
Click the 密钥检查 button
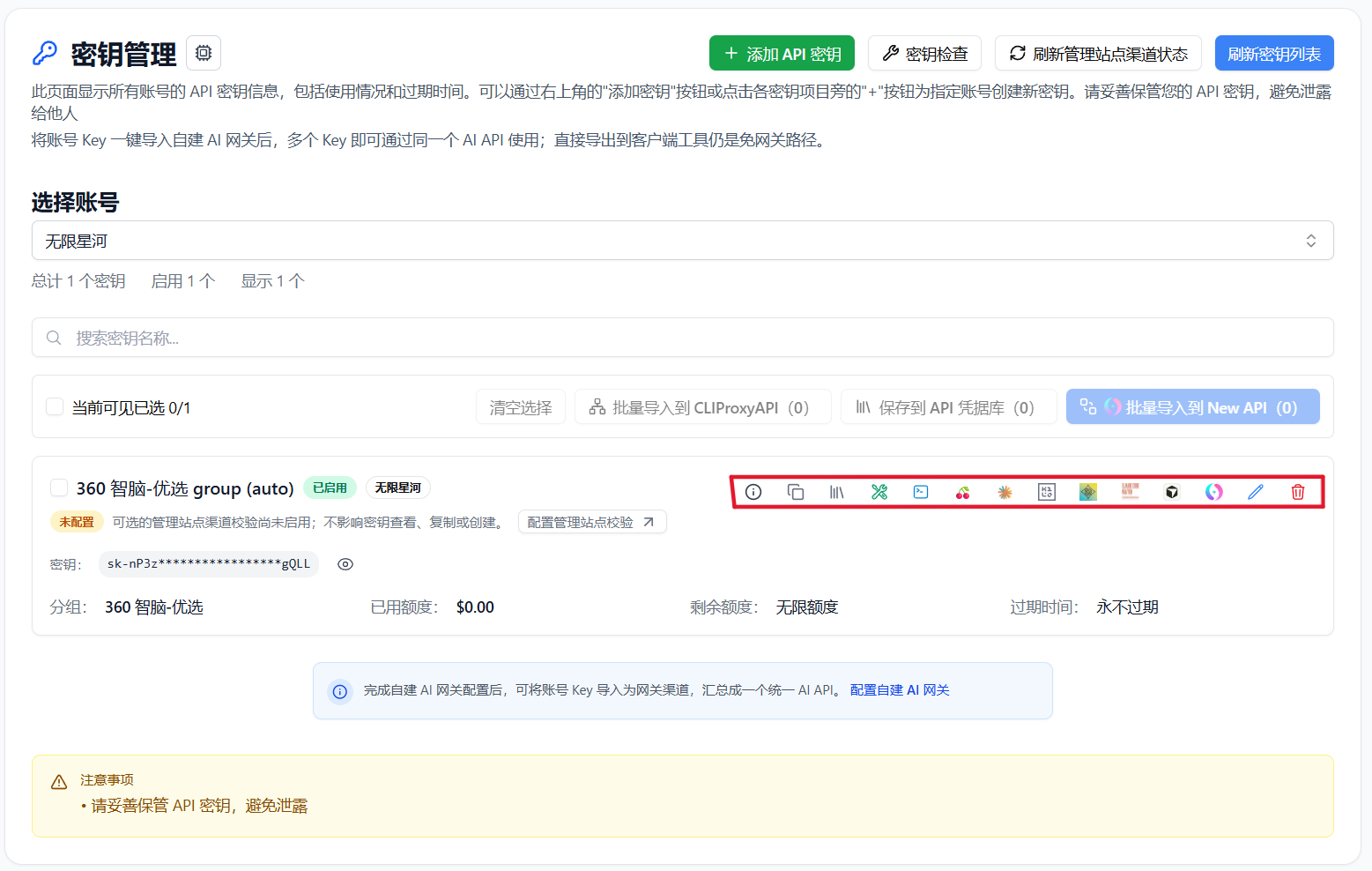tap(924, 53)
